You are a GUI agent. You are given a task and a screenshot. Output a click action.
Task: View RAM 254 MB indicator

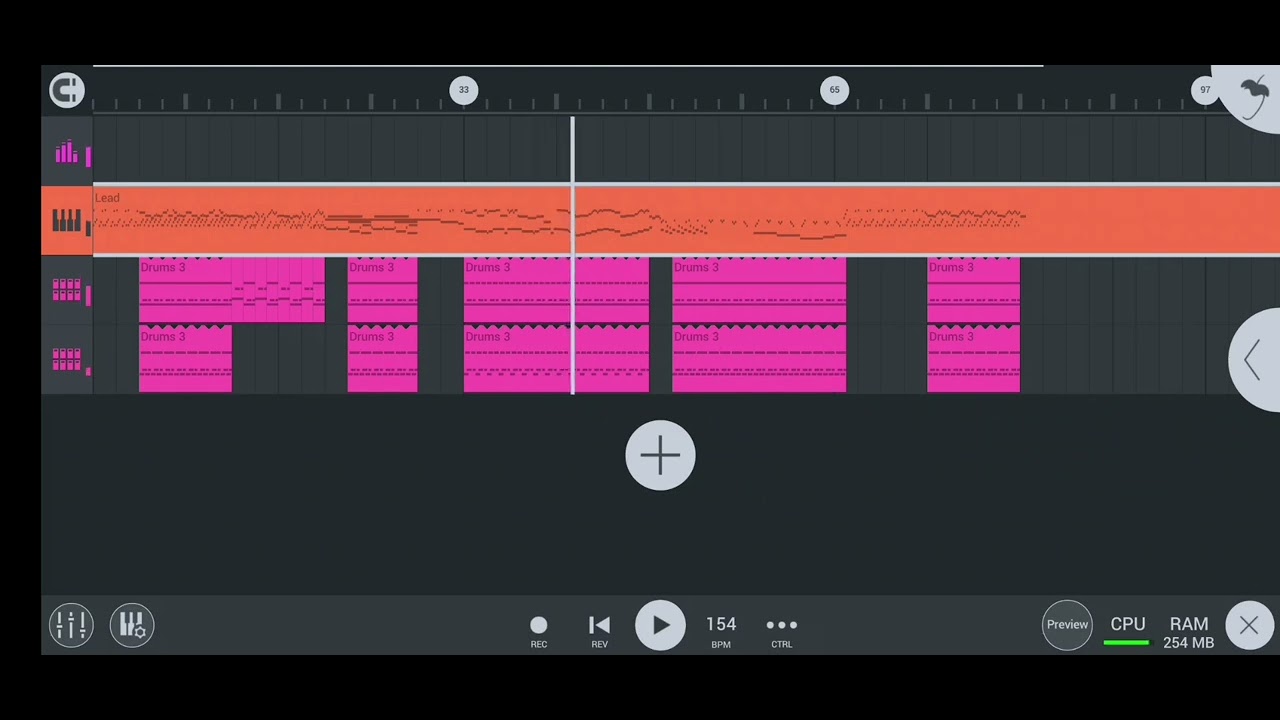1189,632
